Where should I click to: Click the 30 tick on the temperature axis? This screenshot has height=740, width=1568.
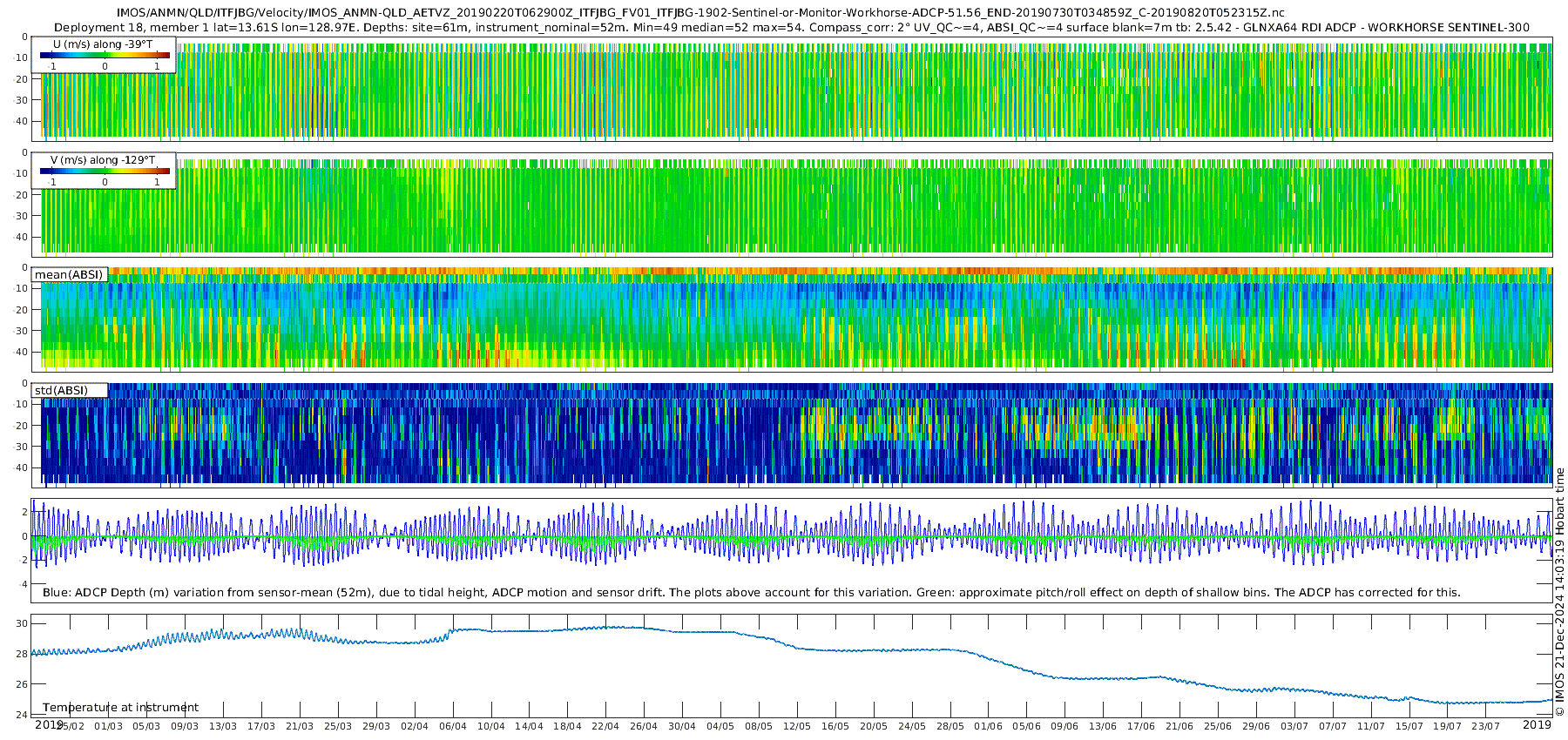click(22, 623)
